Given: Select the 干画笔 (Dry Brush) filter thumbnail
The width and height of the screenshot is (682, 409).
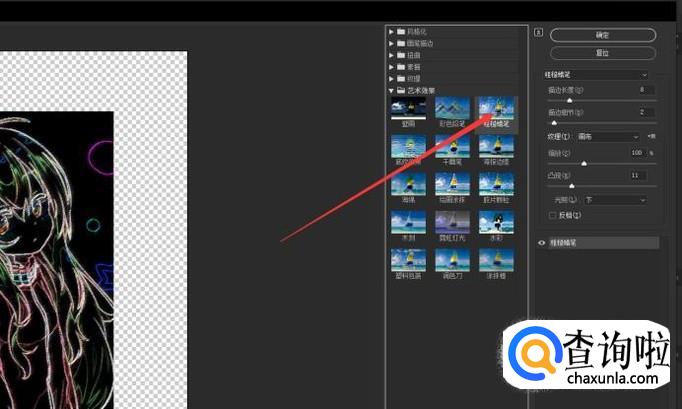Looking at the screenshot, I should click(452, 146).
